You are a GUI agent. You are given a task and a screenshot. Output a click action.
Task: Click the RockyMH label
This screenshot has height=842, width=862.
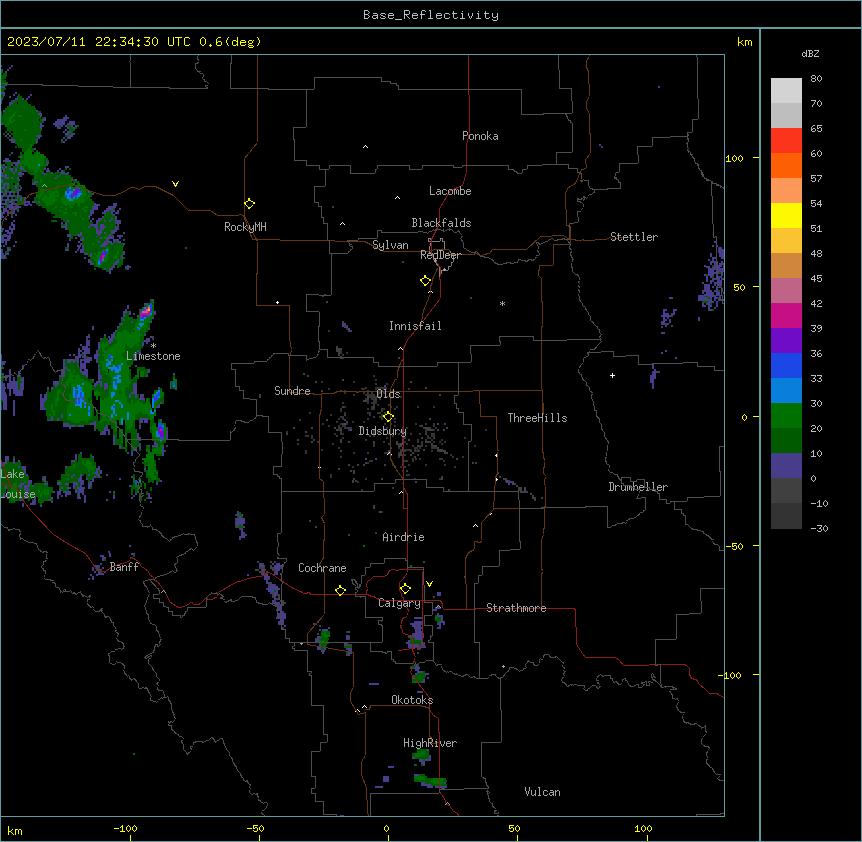[x=245, y=227]
